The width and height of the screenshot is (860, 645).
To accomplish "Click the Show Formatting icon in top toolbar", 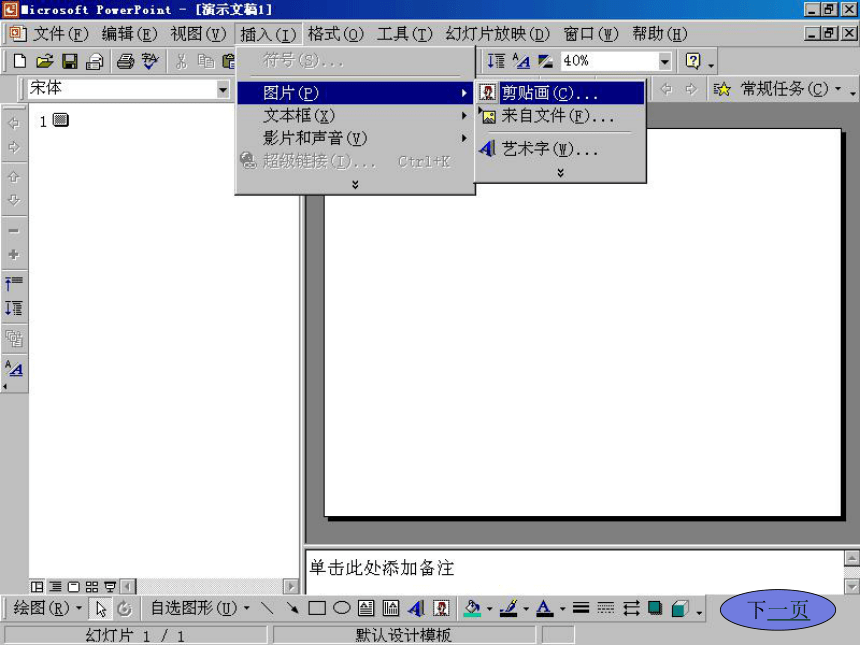I will point(521,61).
